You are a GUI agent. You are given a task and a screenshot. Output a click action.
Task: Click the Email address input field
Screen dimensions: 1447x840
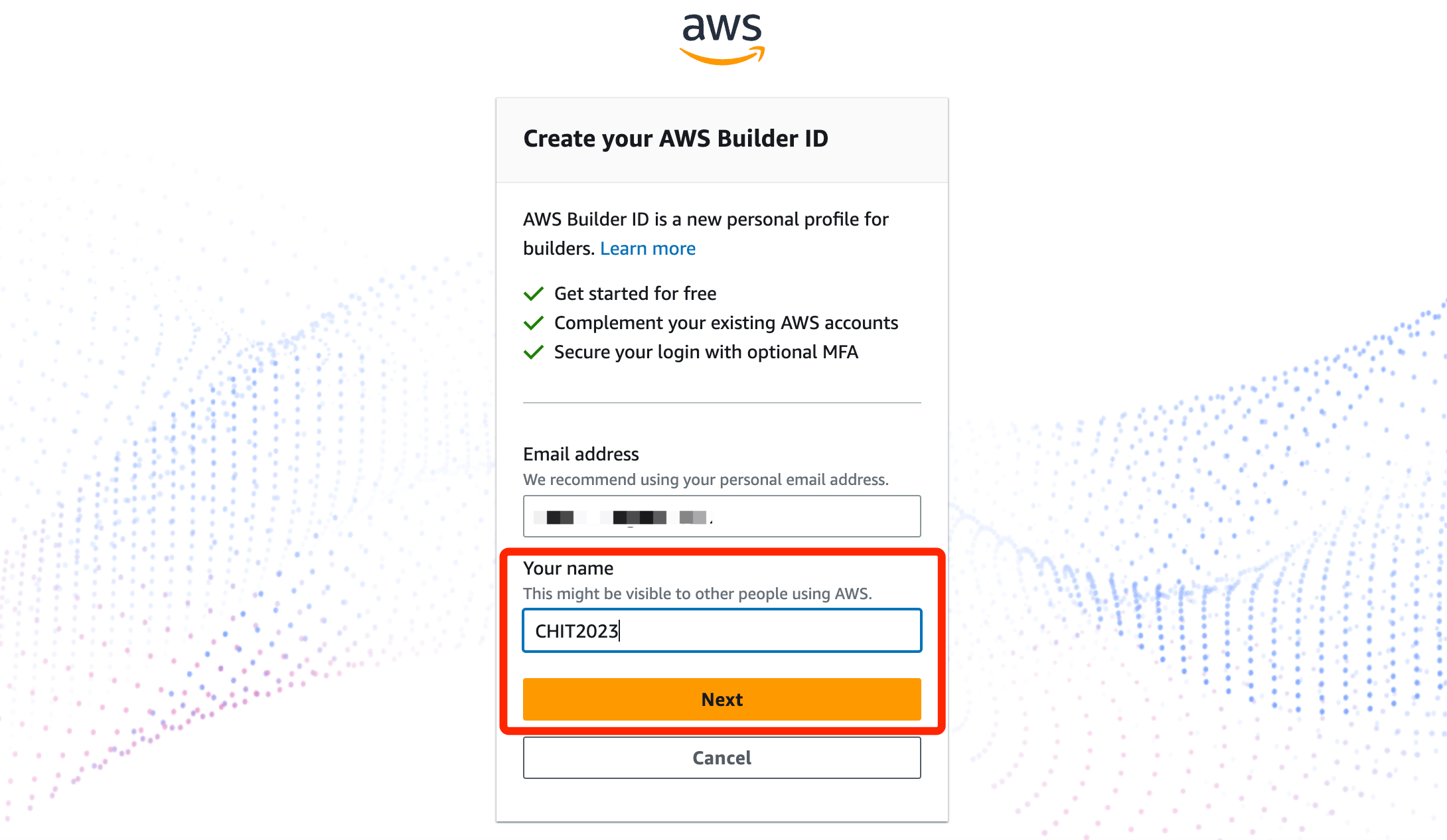722,516
